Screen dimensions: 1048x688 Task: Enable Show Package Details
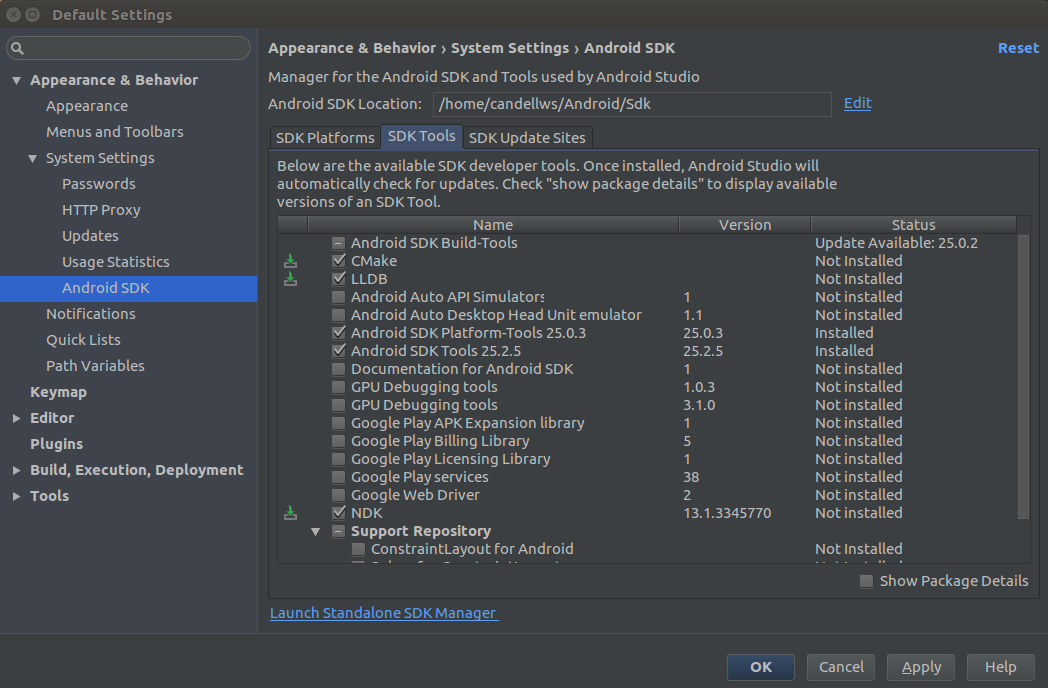[866, 581]
